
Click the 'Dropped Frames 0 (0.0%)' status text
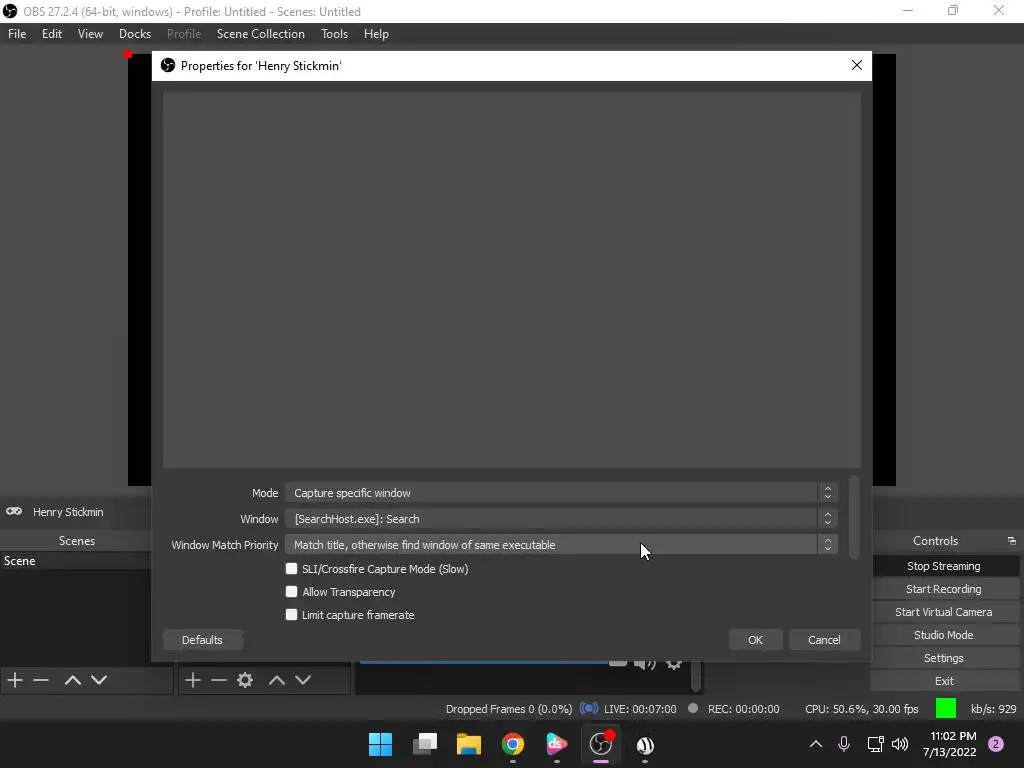(x=509, y=709)
